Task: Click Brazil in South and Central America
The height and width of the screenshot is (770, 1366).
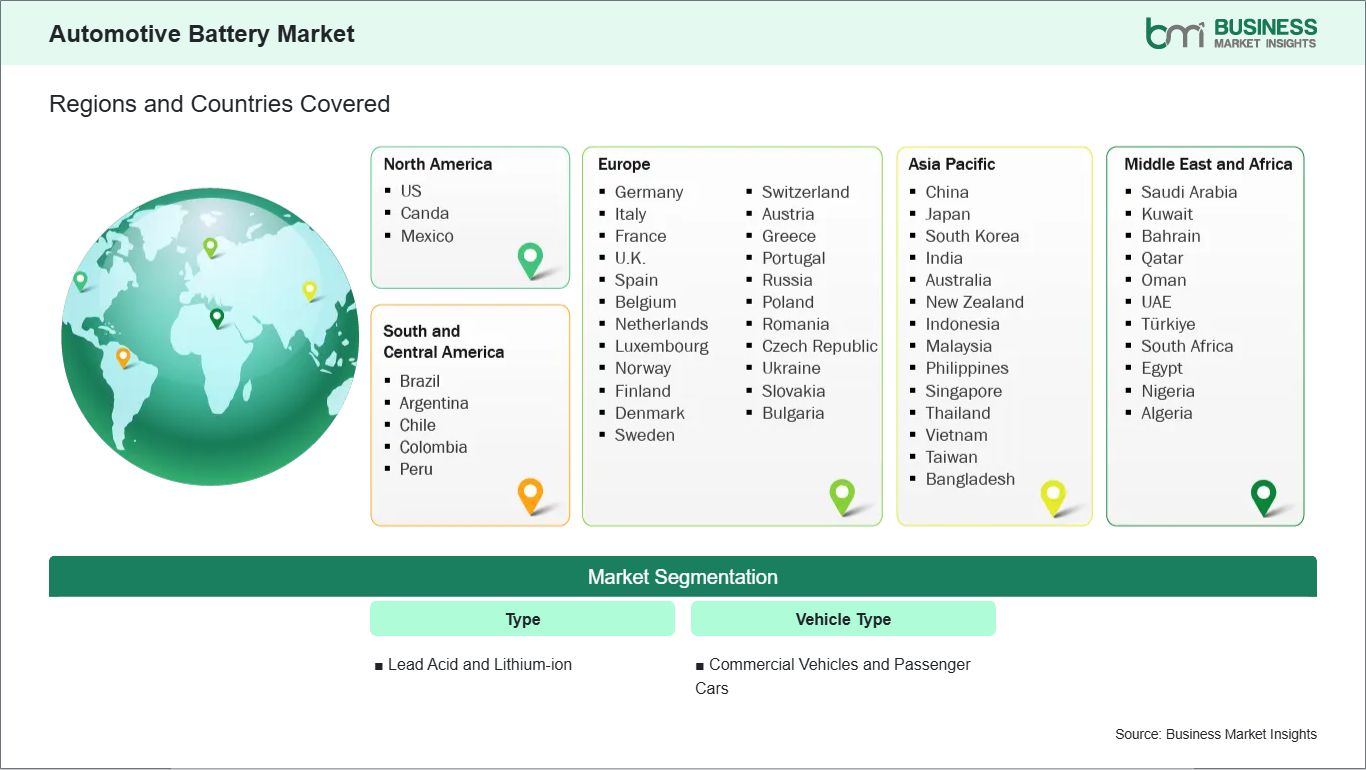Action: (x=420, y=381)
